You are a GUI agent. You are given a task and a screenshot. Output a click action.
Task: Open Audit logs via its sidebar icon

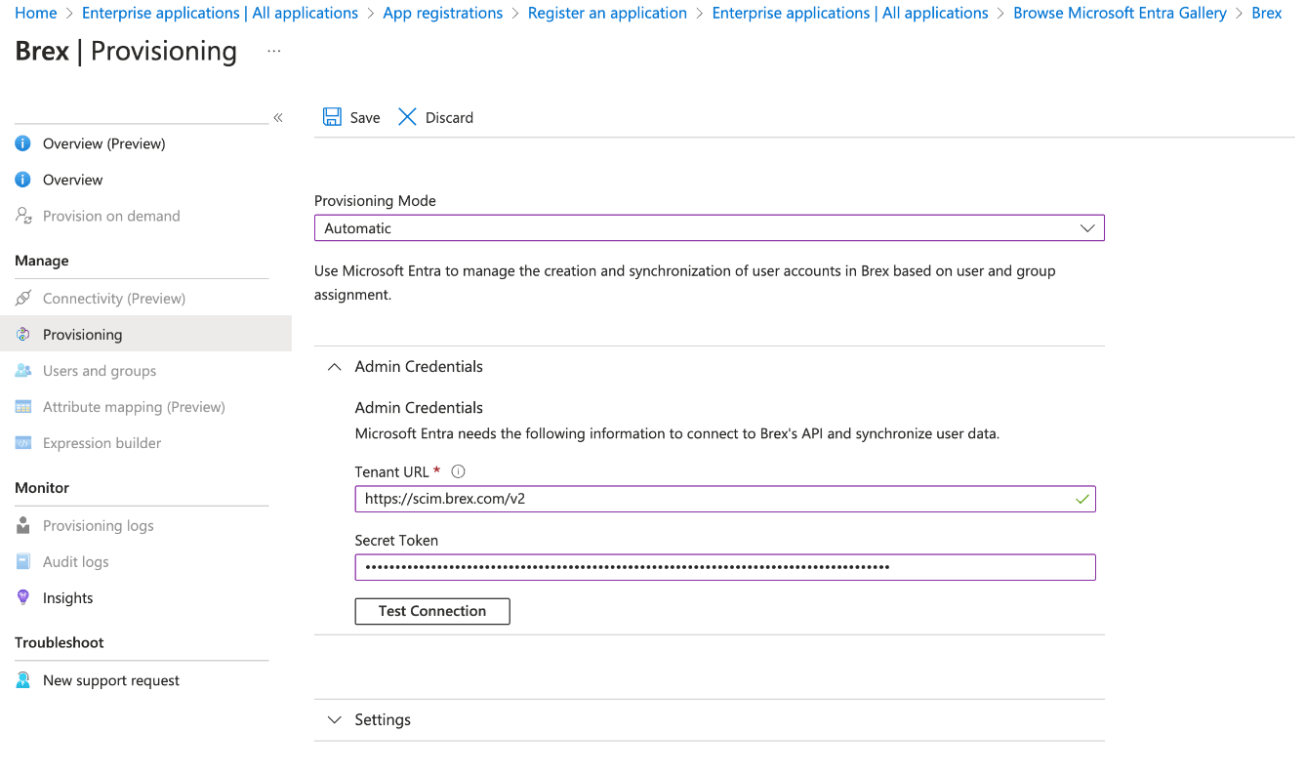click(25, 561)
